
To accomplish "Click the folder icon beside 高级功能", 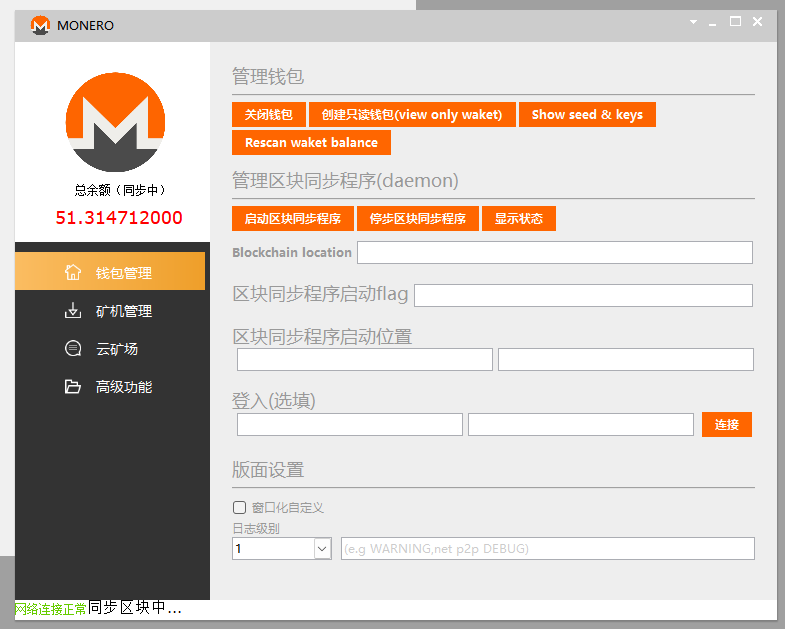I will tap(72, 387).
